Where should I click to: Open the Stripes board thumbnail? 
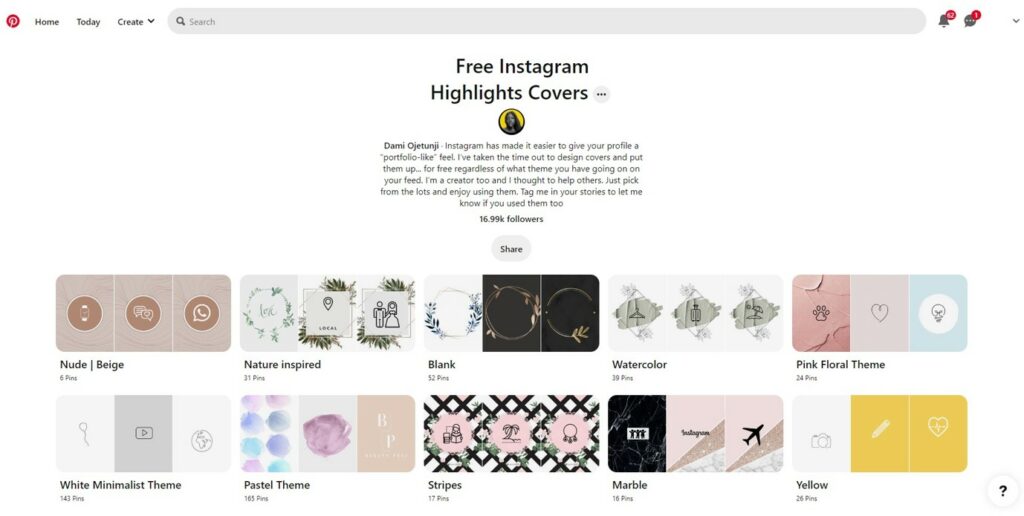point(511,434)
